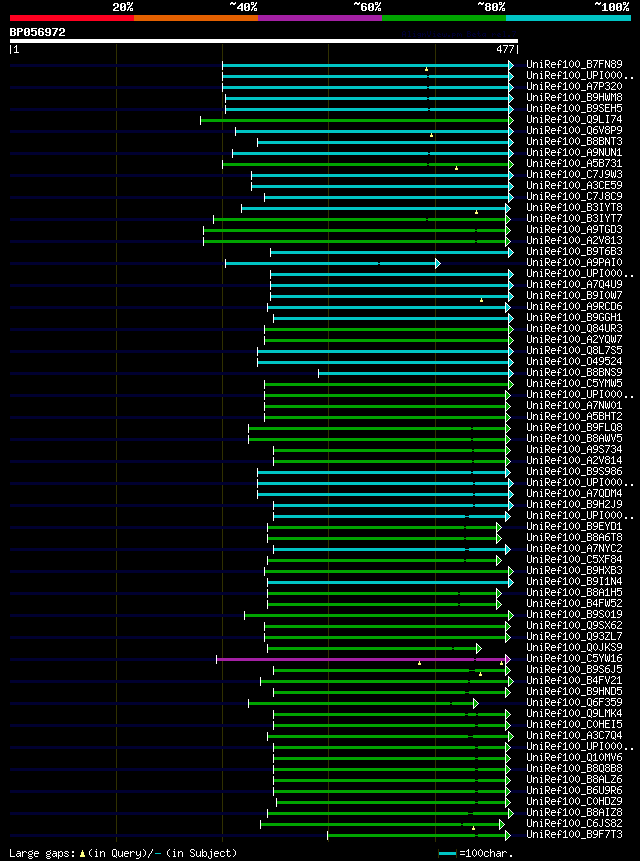The width and height of the screenshot is (640, 861).
Task: Choose the UniRef100_A9PAI0 entry
Action: pyautogui.click(x=574, y=262)
